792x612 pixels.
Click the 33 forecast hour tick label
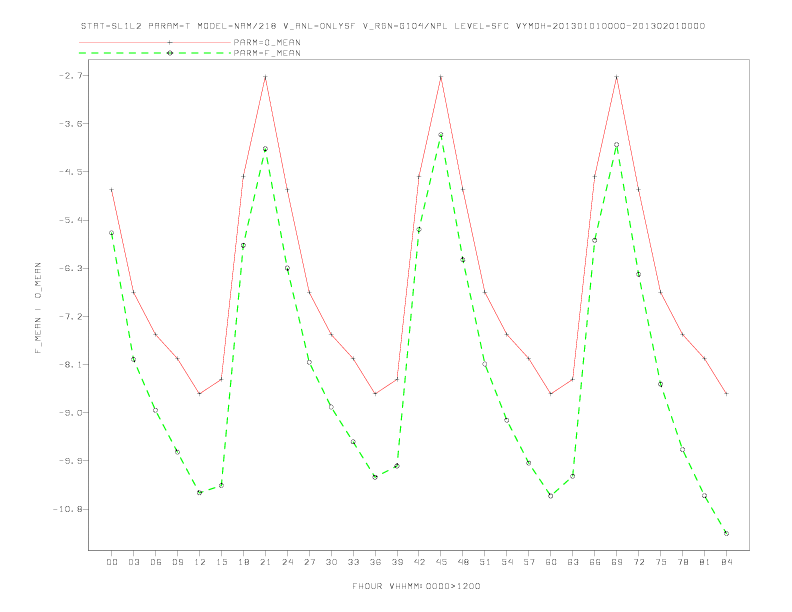[353, 562]
